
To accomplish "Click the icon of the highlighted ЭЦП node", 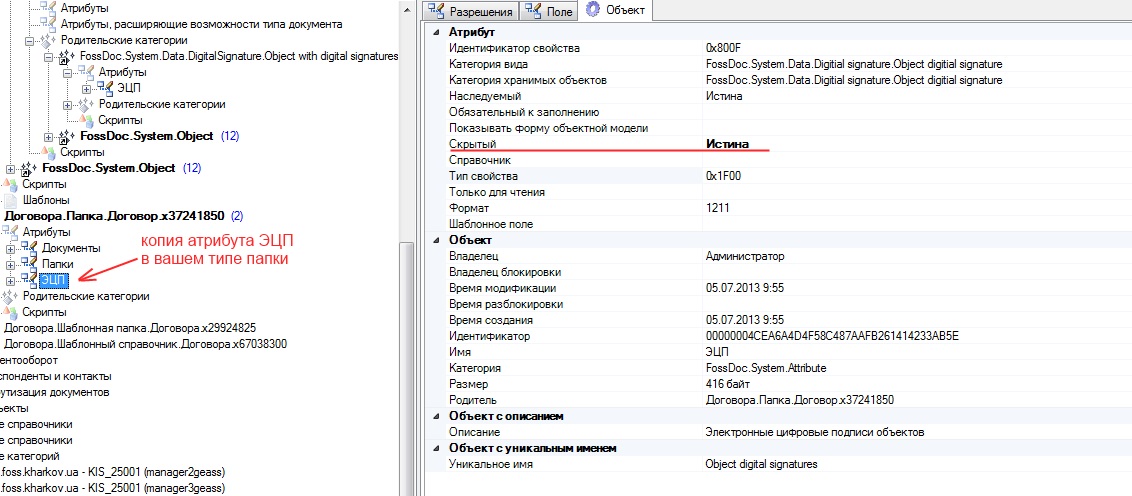I will click(30, 279).
